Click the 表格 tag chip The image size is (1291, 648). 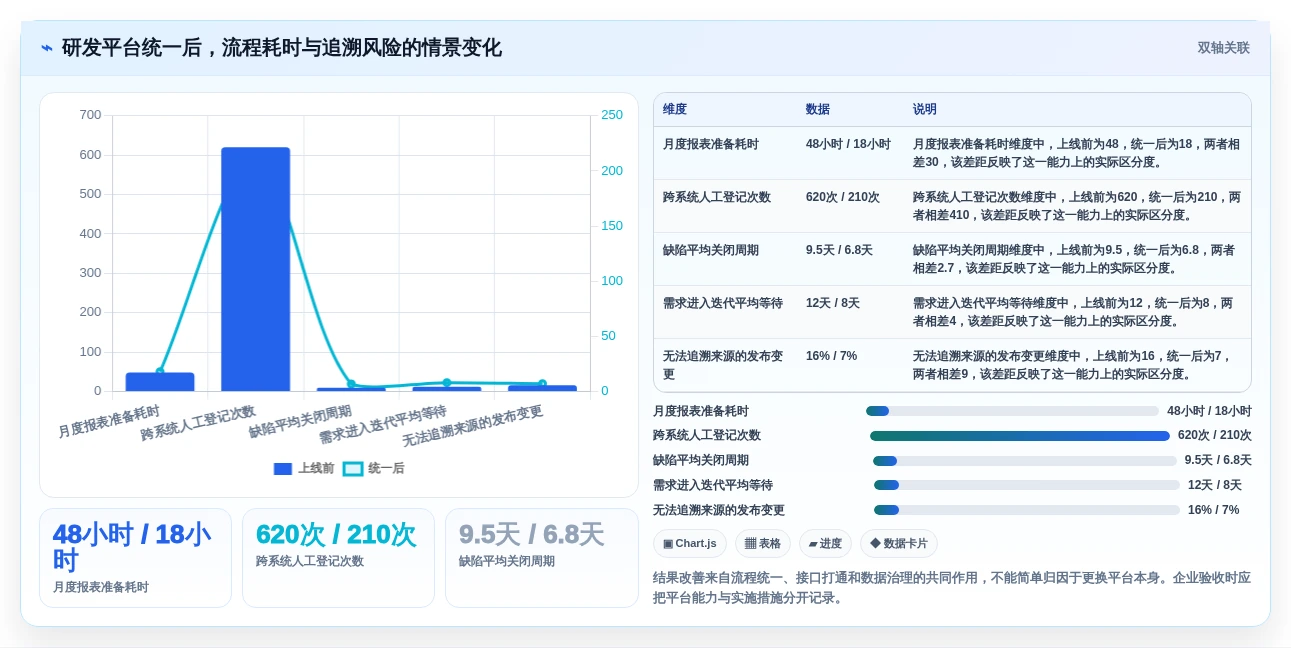(763, 543)
